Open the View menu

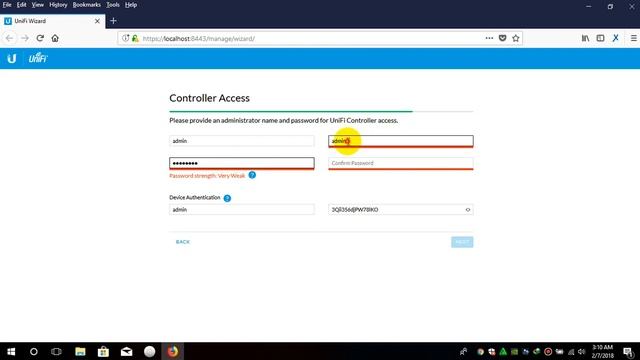tap(38, 5)
